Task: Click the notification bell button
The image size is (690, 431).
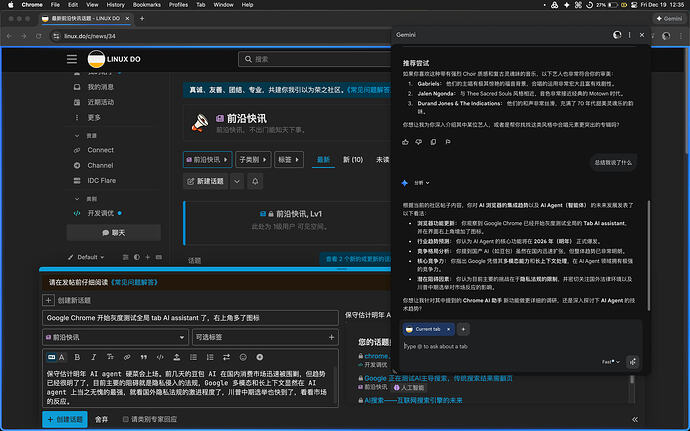Action: [255, 181]
